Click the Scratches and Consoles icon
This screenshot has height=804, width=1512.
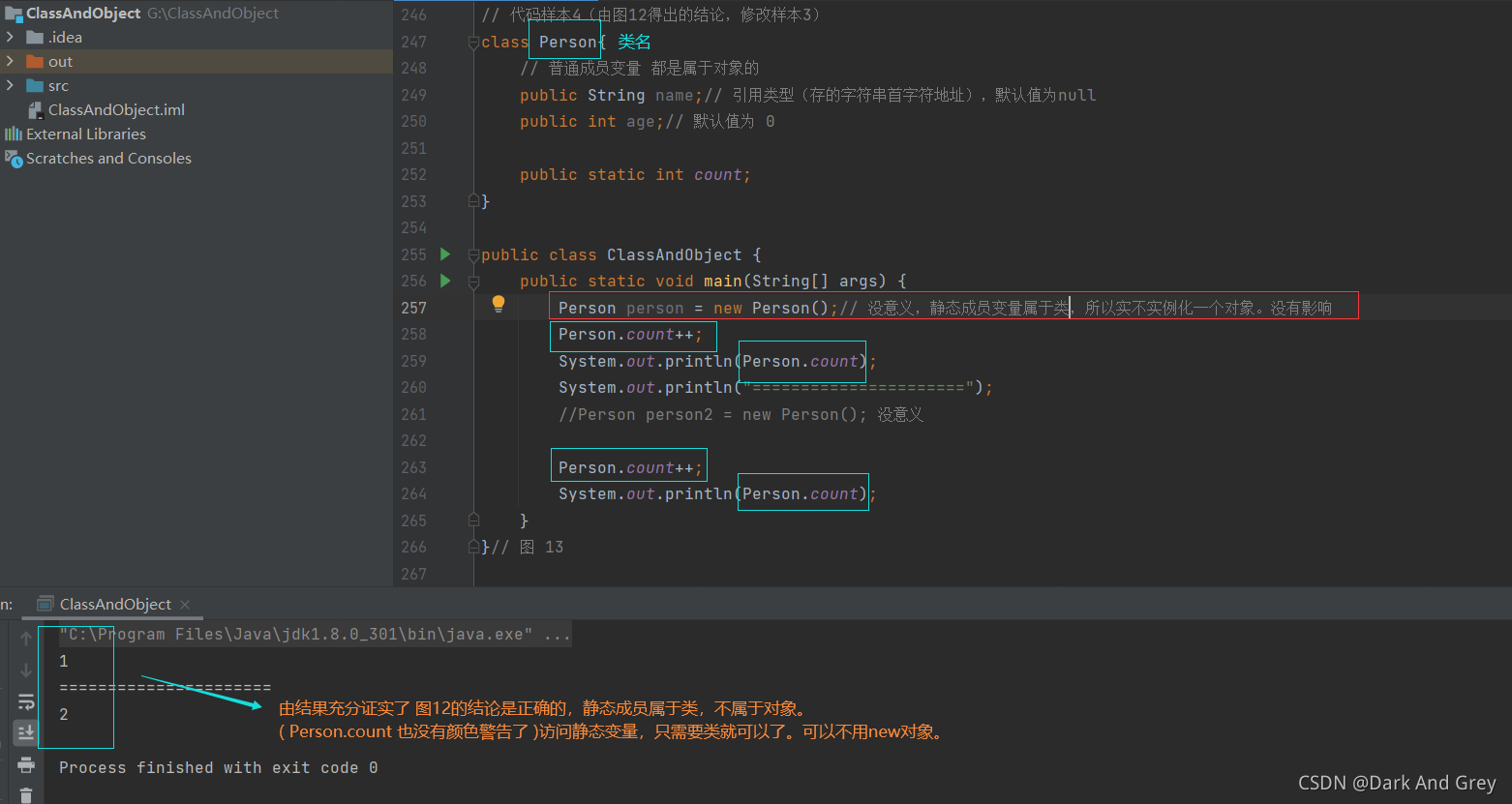pos(14,158)
